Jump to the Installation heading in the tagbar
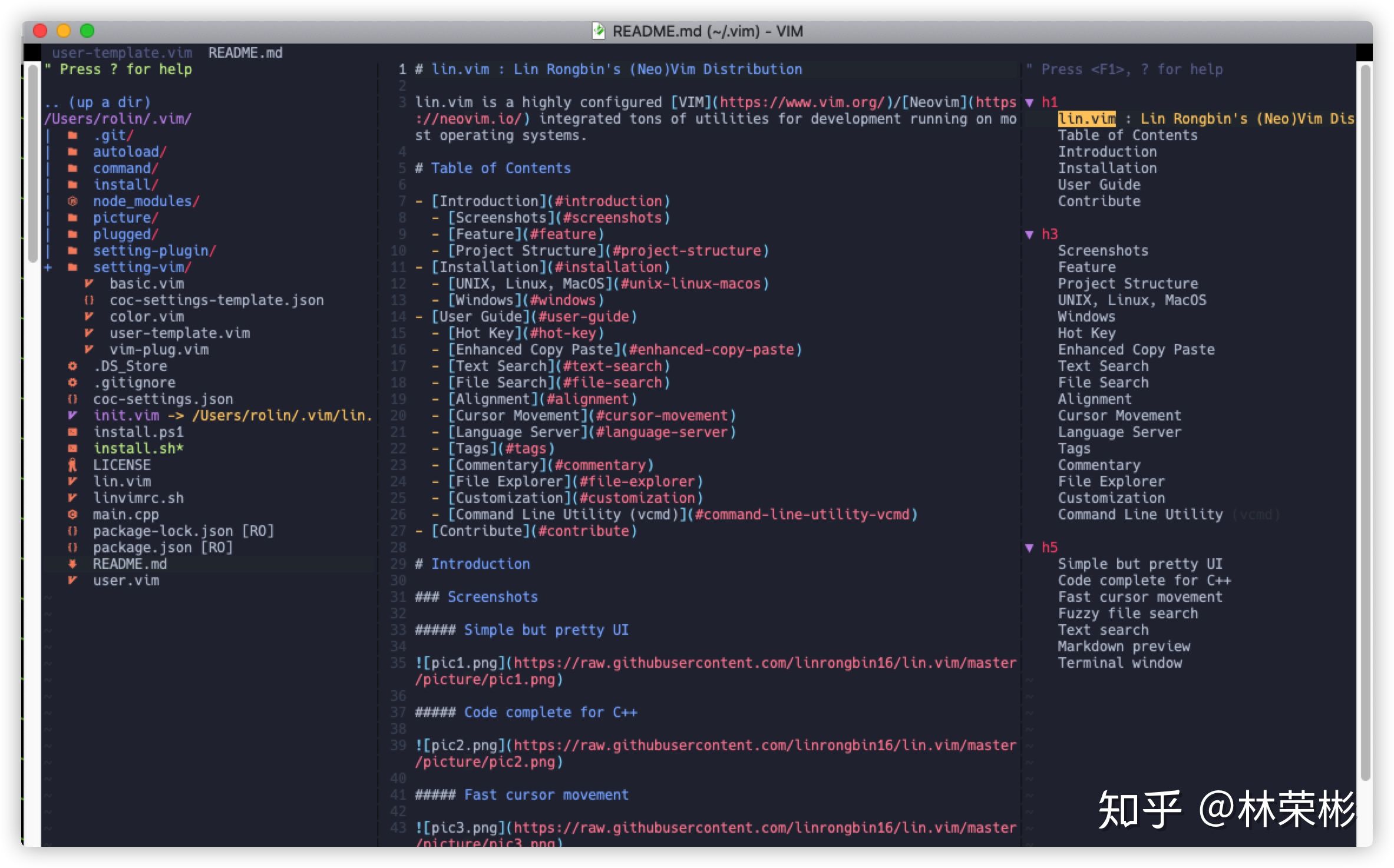The image size is (1394, 868). [1106, 168]
